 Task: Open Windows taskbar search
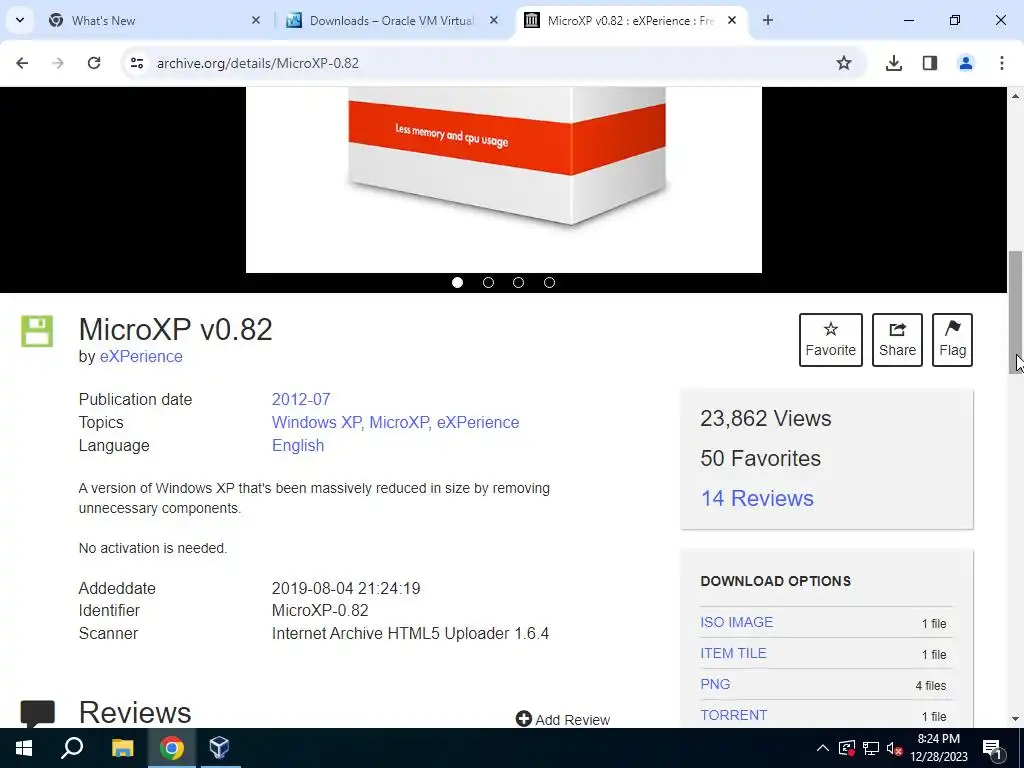click(72, 748)
